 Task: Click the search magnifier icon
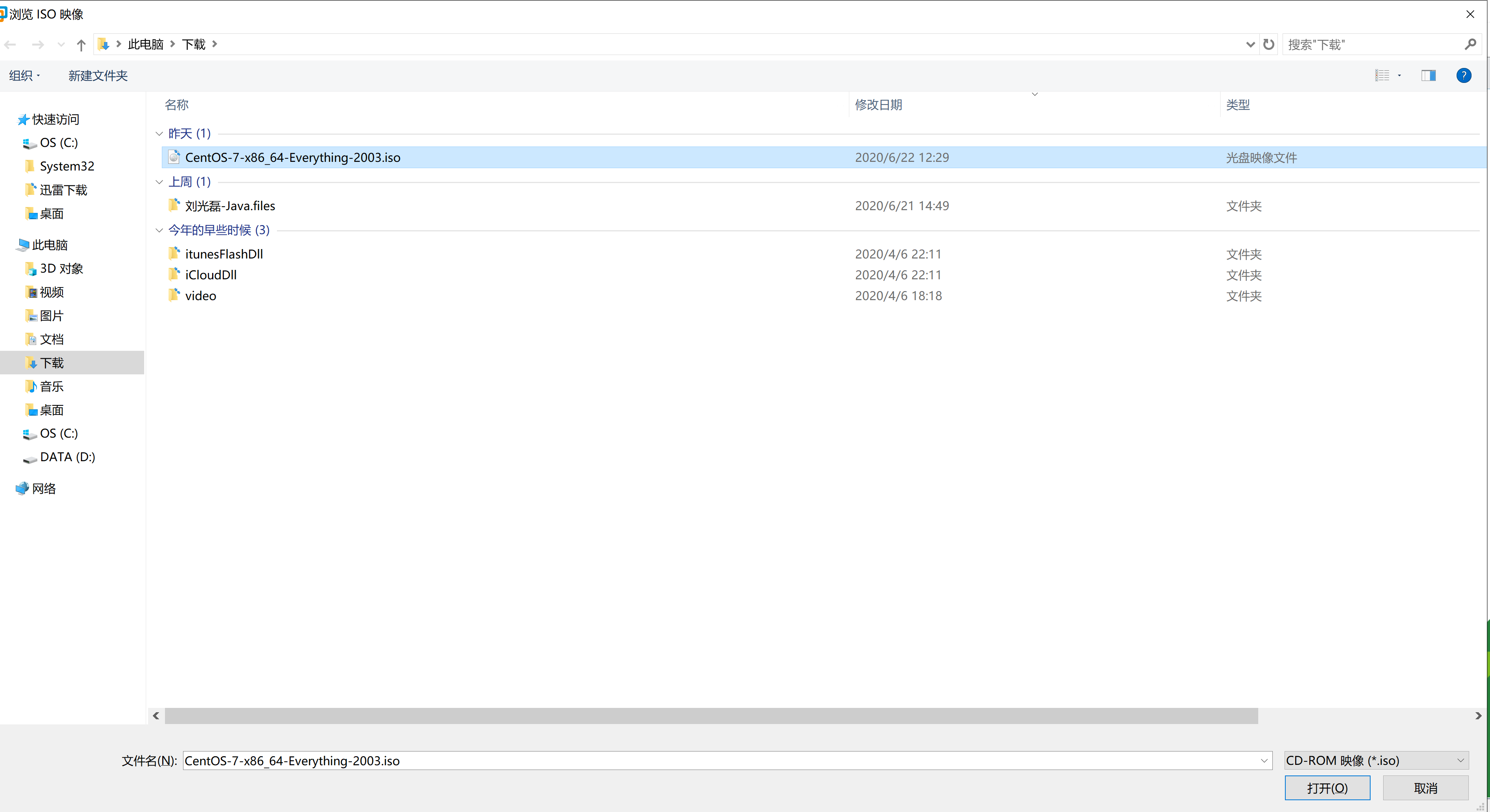(1470, 44)
